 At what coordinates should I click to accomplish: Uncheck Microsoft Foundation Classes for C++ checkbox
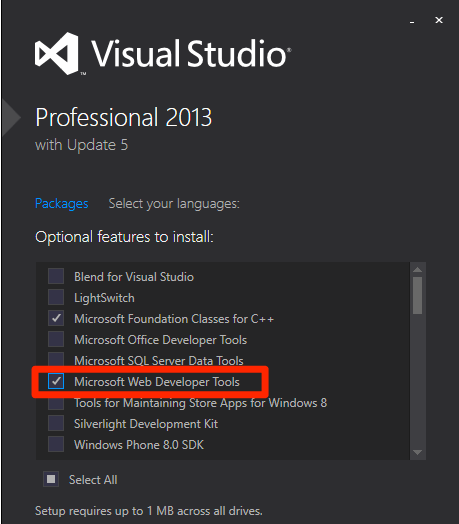coord(56,318)
